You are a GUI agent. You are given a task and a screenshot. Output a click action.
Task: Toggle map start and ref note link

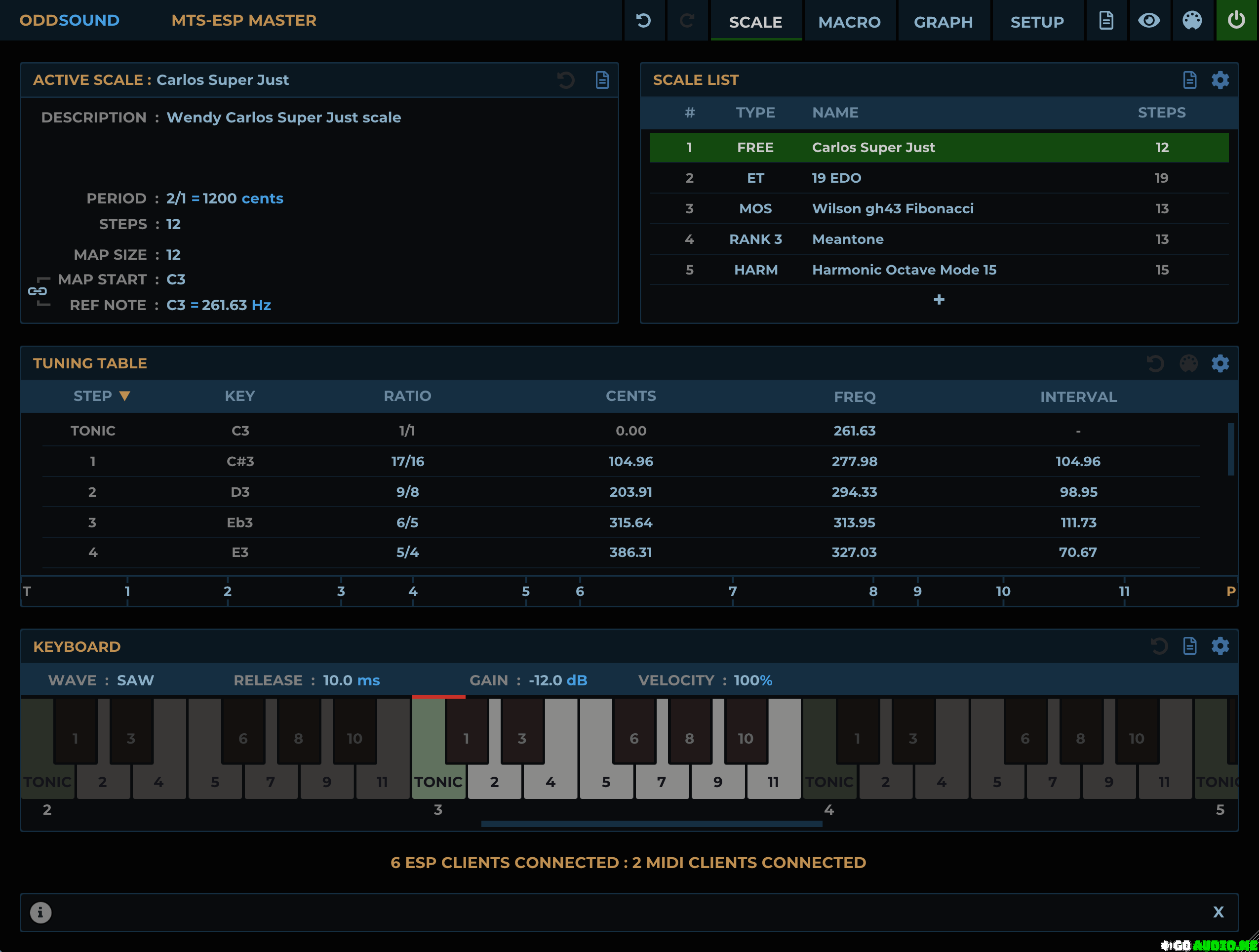[x=38, y=291]
